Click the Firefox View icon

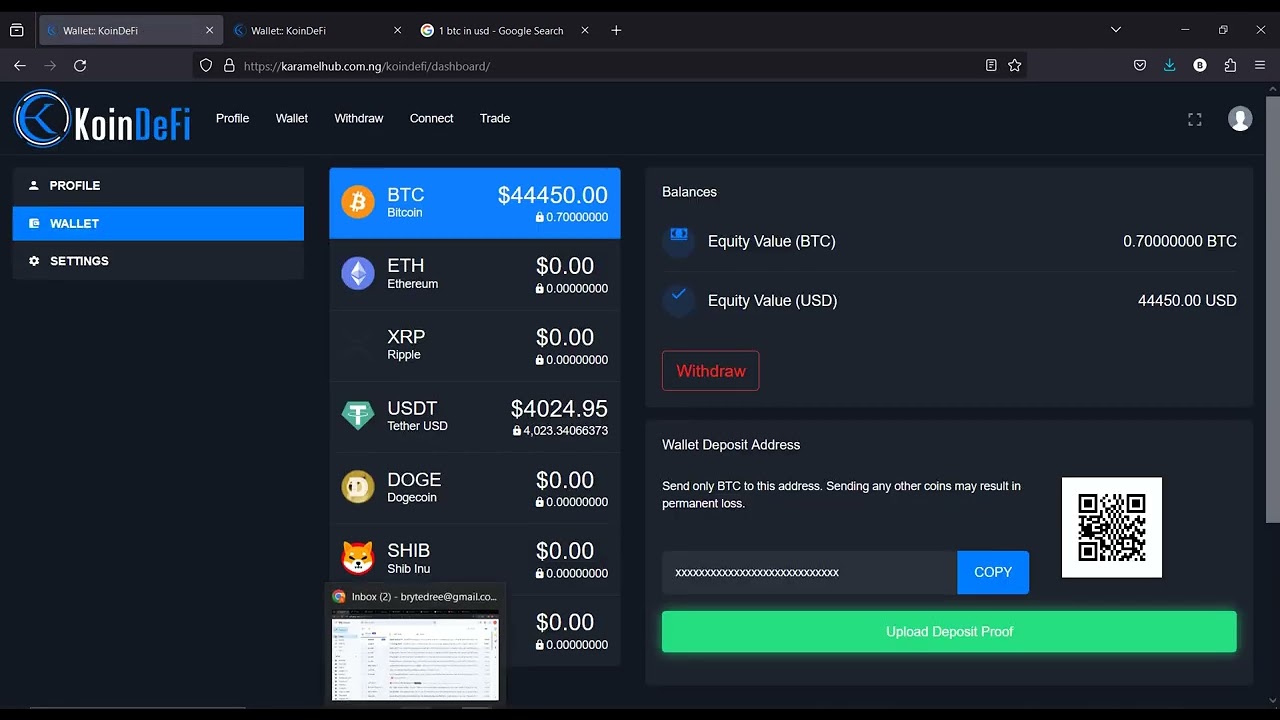tap(16, 30)
